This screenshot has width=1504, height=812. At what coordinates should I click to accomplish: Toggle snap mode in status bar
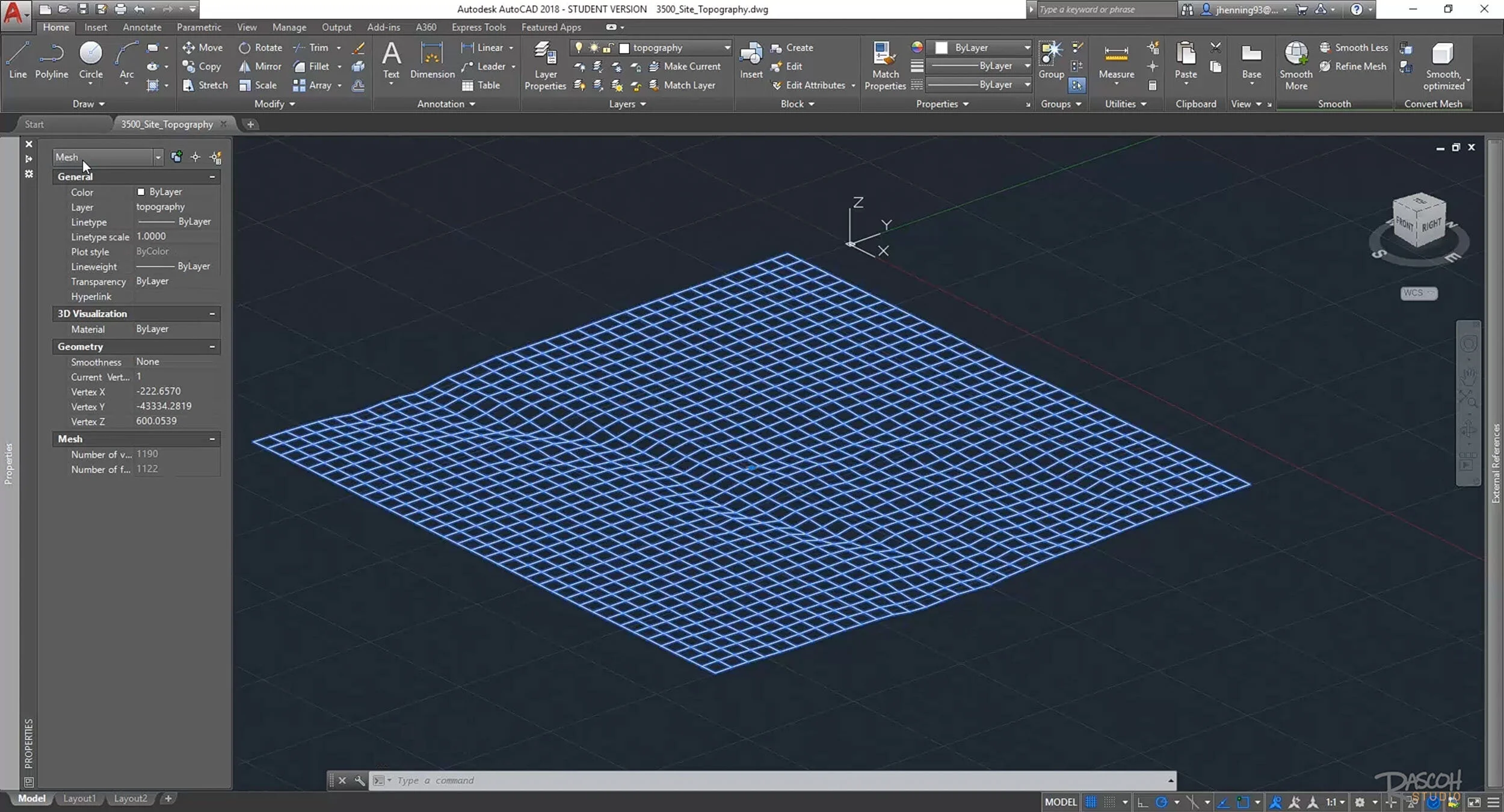(1110, 802)
